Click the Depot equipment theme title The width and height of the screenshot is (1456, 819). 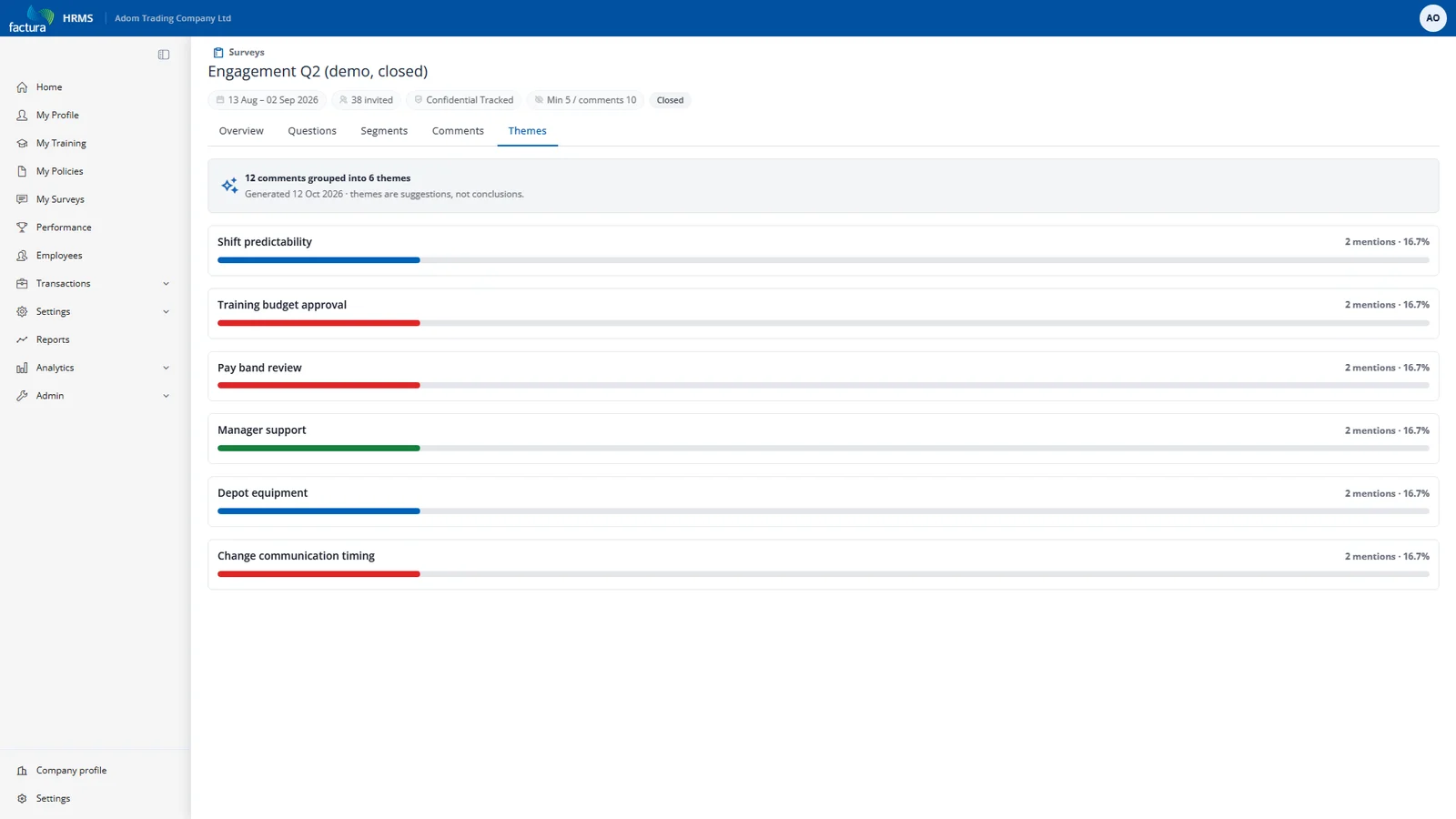(262, 493)
